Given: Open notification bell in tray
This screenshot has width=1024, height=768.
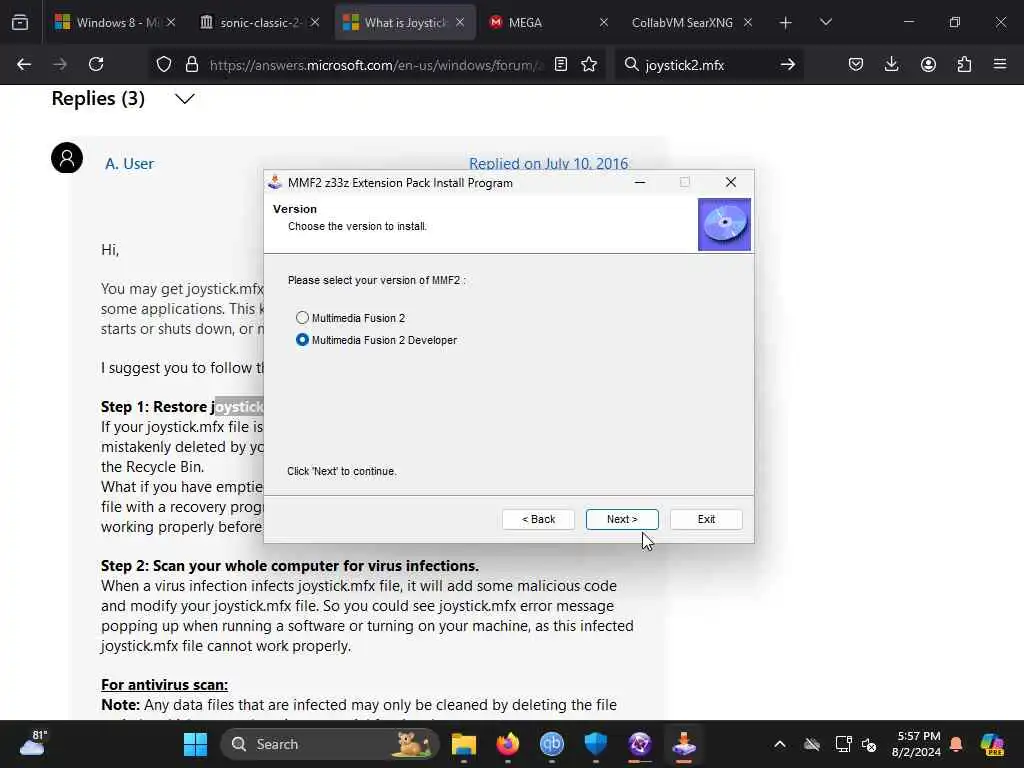Looking at the screenshot, I should click(957, 744).
